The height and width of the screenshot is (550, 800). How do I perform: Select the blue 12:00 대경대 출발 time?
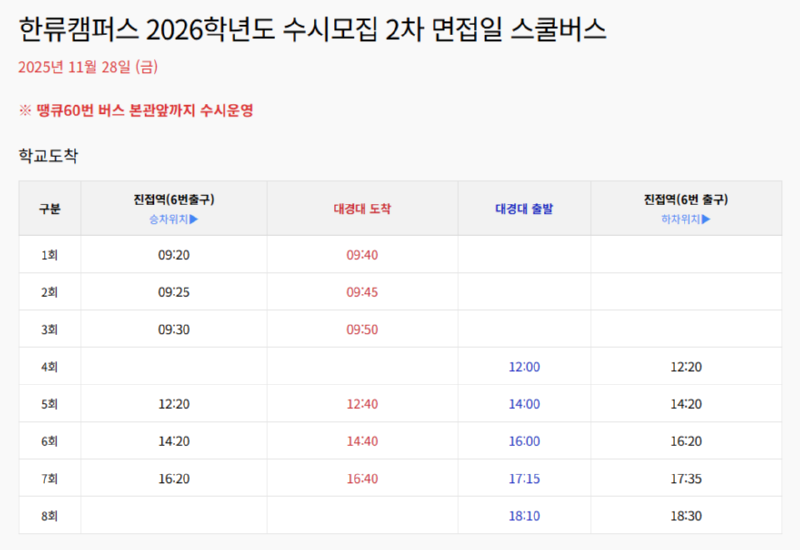tap(524, 367)
